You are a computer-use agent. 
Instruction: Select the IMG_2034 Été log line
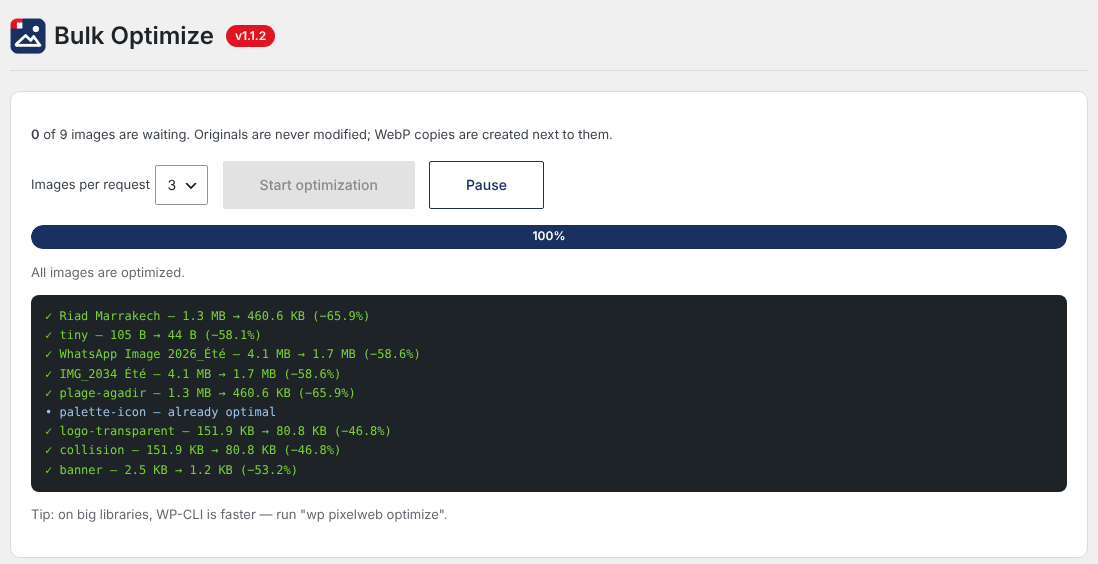(192, 373)
